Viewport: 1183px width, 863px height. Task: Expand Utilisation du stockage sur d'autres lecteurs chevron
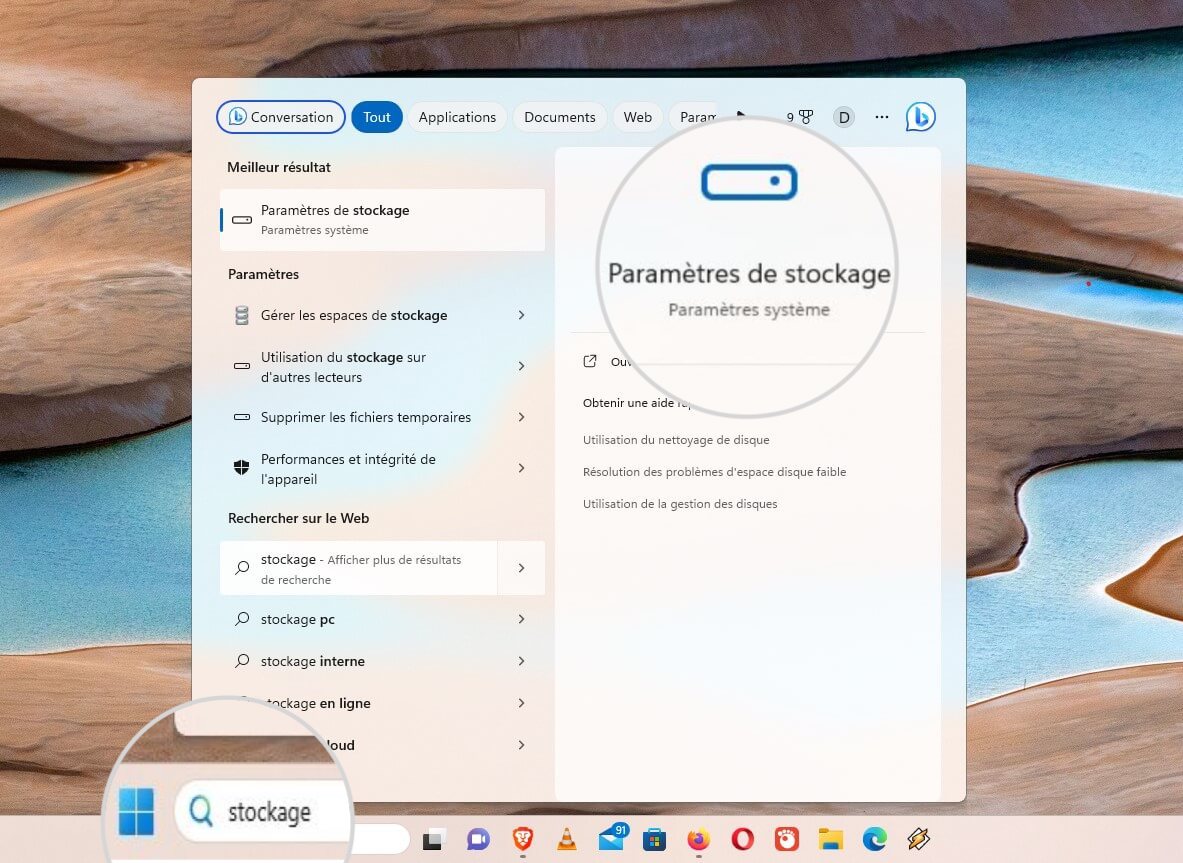(521, 367)
